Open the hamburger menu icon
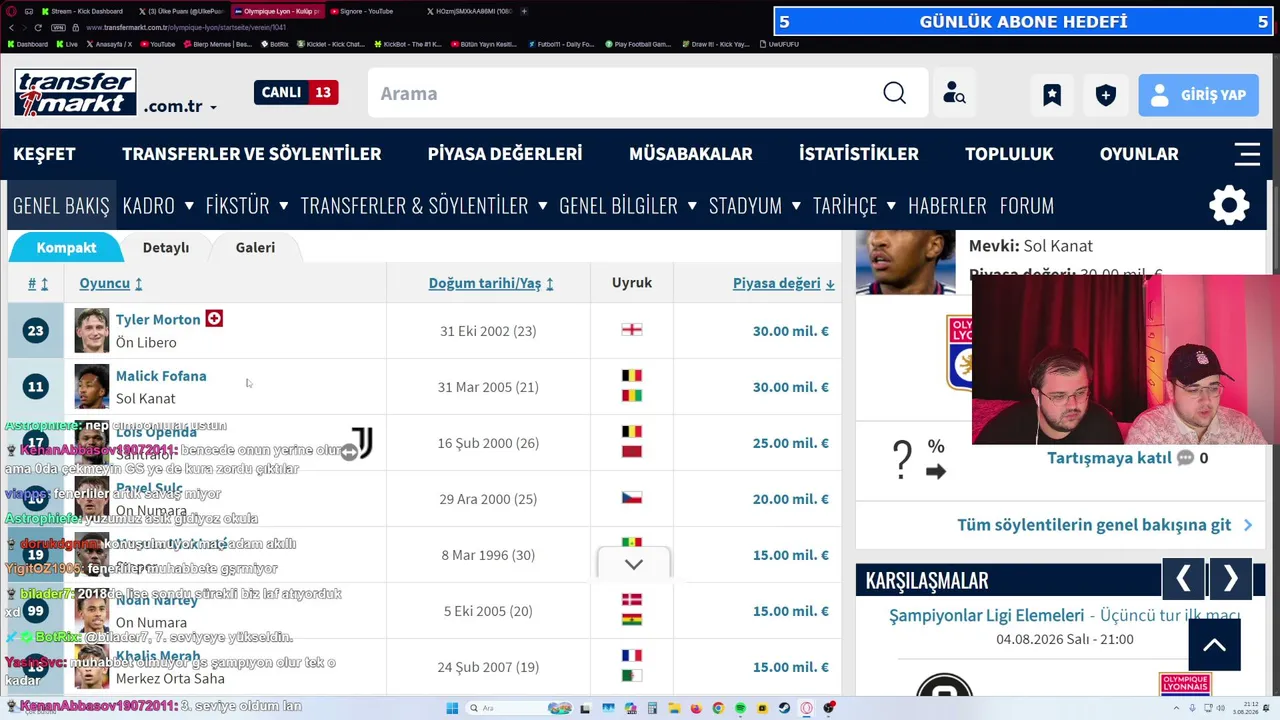 1247,154
